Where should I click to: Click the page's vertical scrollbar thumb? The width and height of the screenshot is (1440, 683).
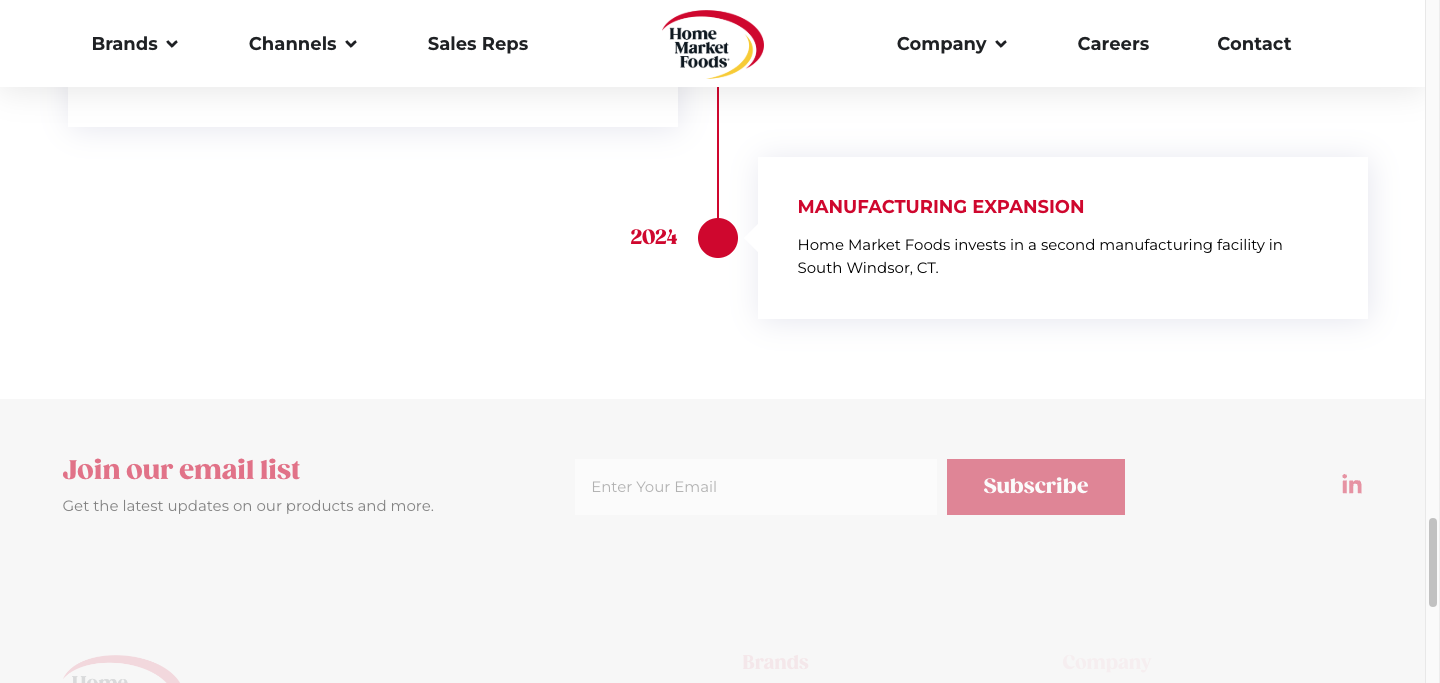(x=1432, y=562)
